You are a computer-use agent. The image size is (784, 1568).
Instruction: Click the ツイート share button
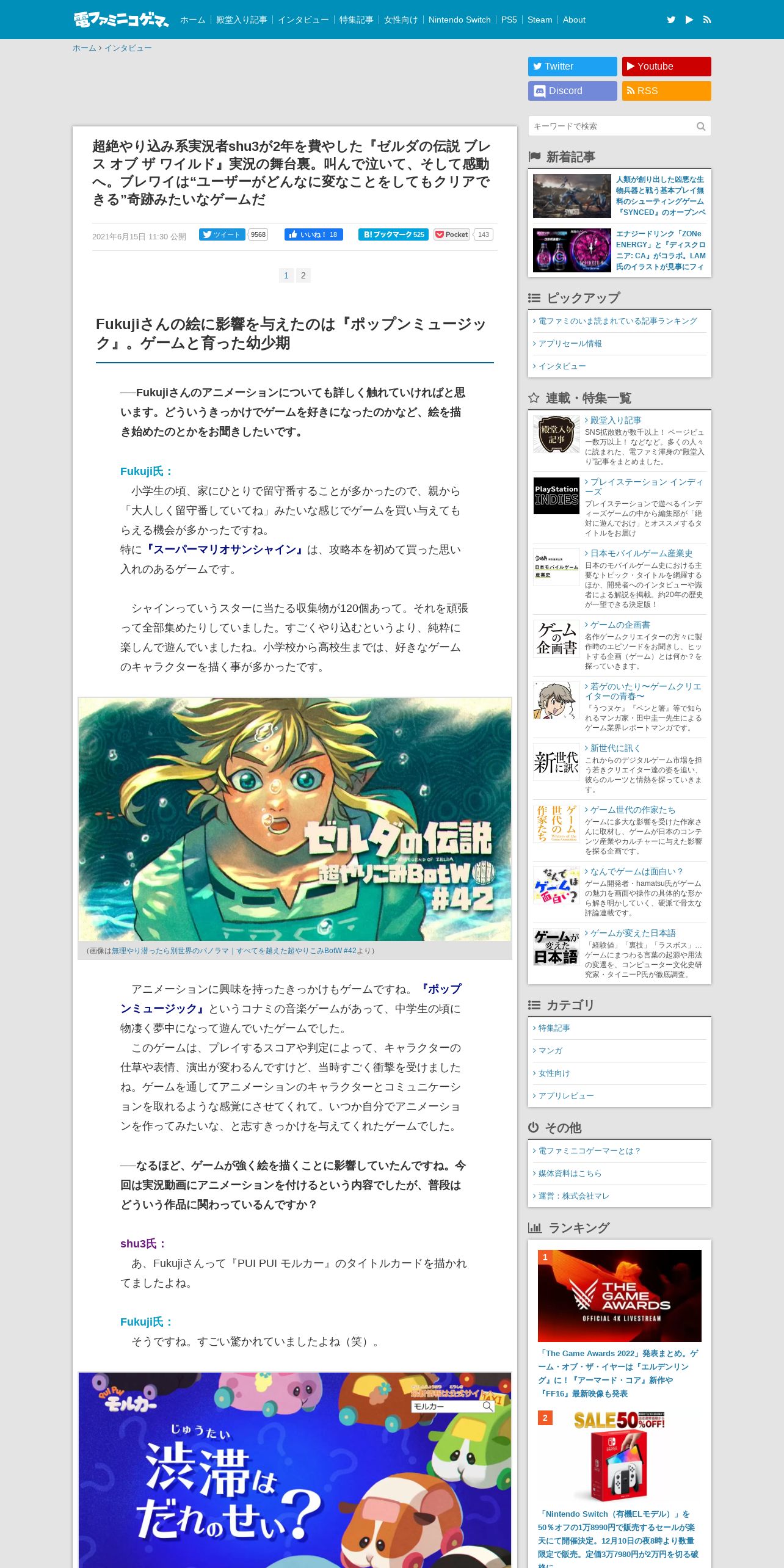click(222, 234)
